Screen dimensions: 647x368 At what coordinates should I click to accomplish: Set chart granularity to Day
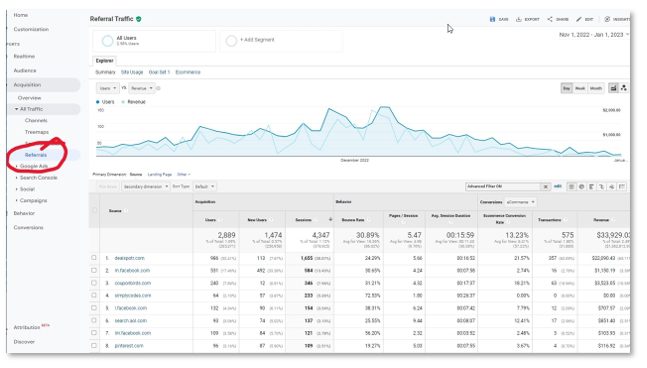tap(567, 88)
